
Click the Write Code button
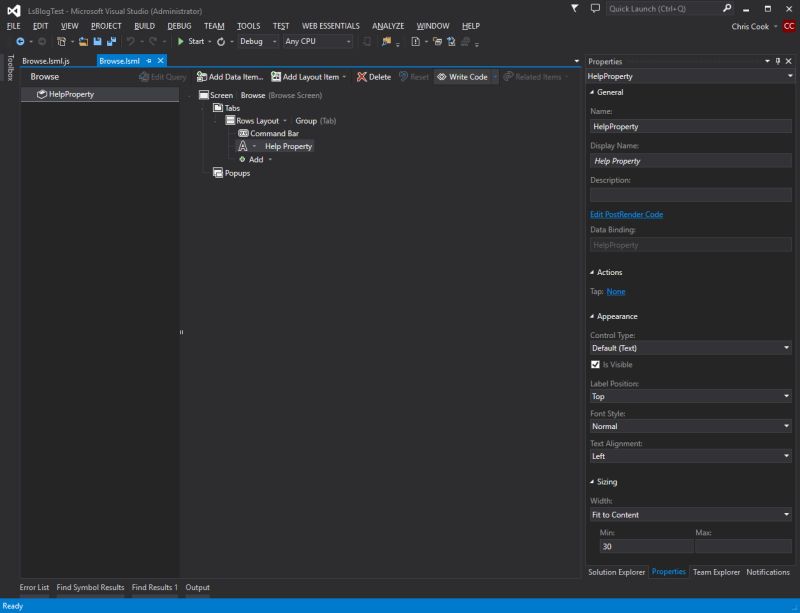[462, 77]
